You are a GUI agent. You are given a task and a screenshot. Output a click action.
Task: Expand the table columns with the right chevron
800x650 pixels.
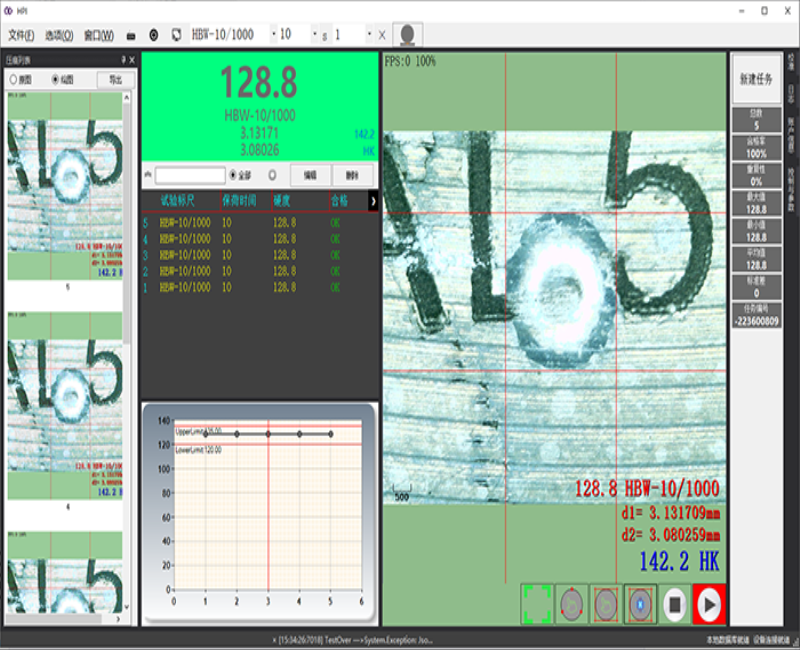373,201
